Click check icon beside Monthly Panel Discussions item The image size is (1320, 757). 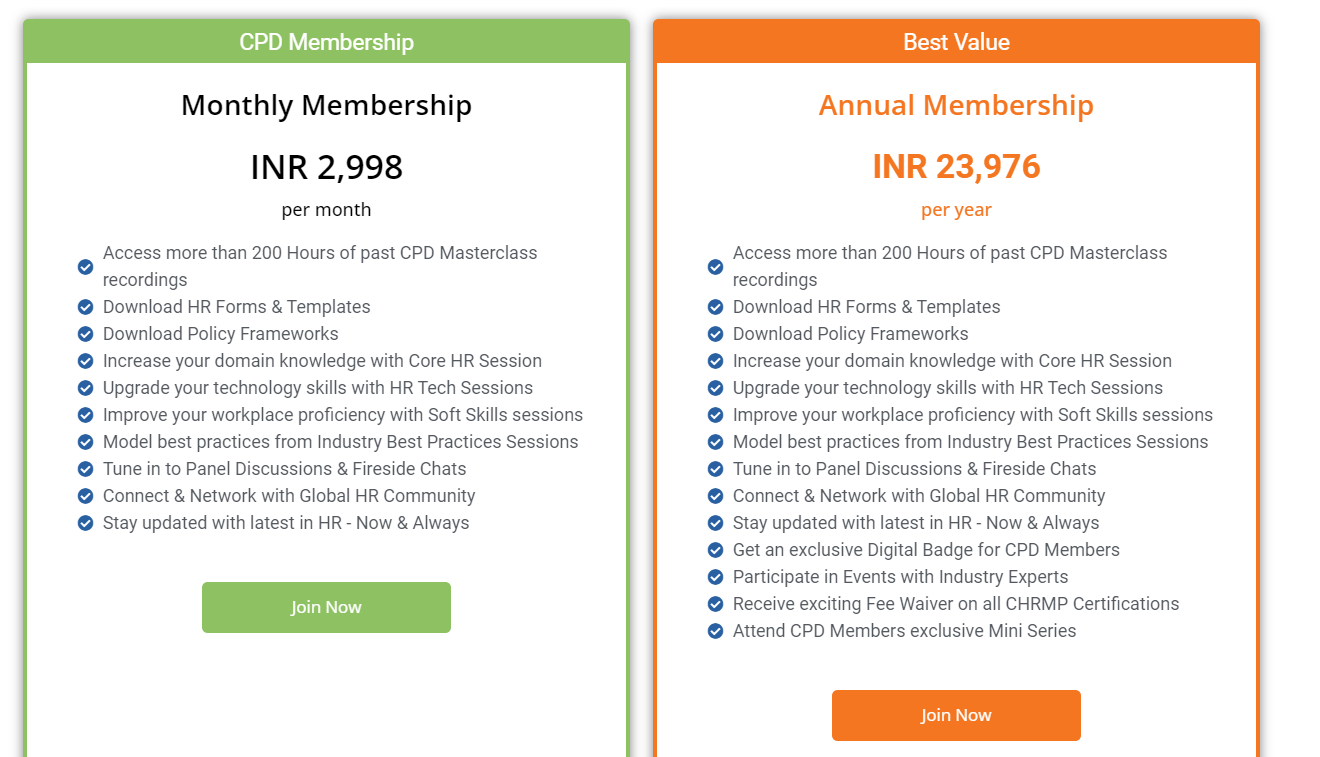pyautogui.click(x=86, y=469)
